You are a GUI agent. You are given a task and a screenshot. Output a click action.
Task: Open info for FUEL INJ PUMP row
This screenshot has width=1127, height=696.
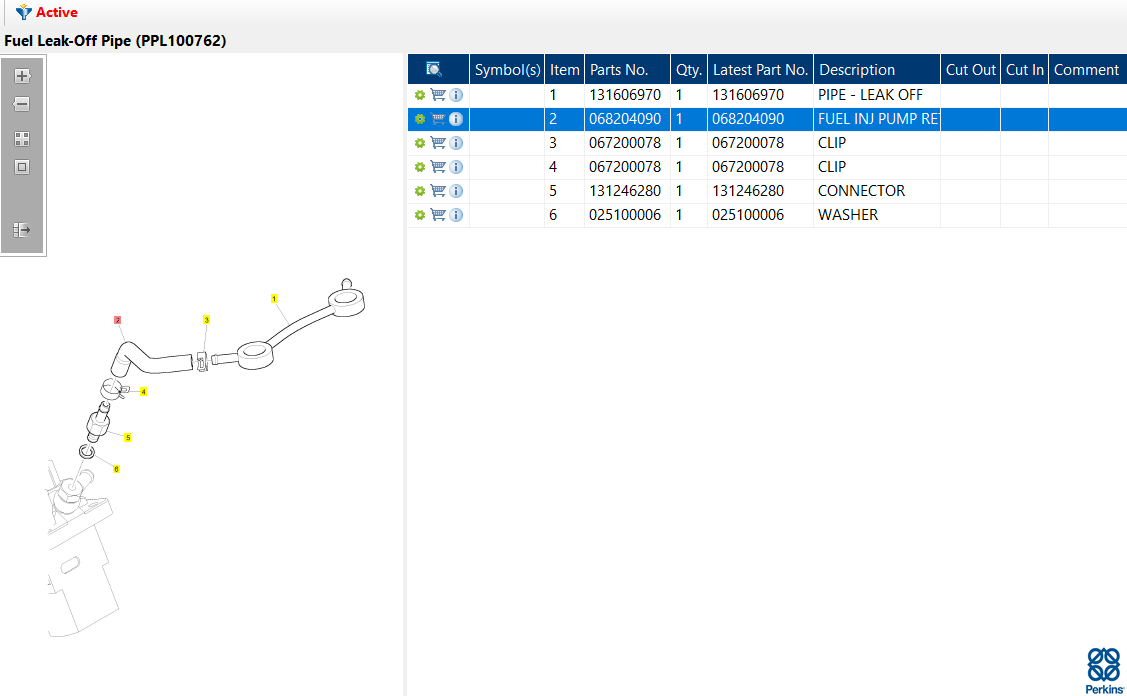[456, 119]
